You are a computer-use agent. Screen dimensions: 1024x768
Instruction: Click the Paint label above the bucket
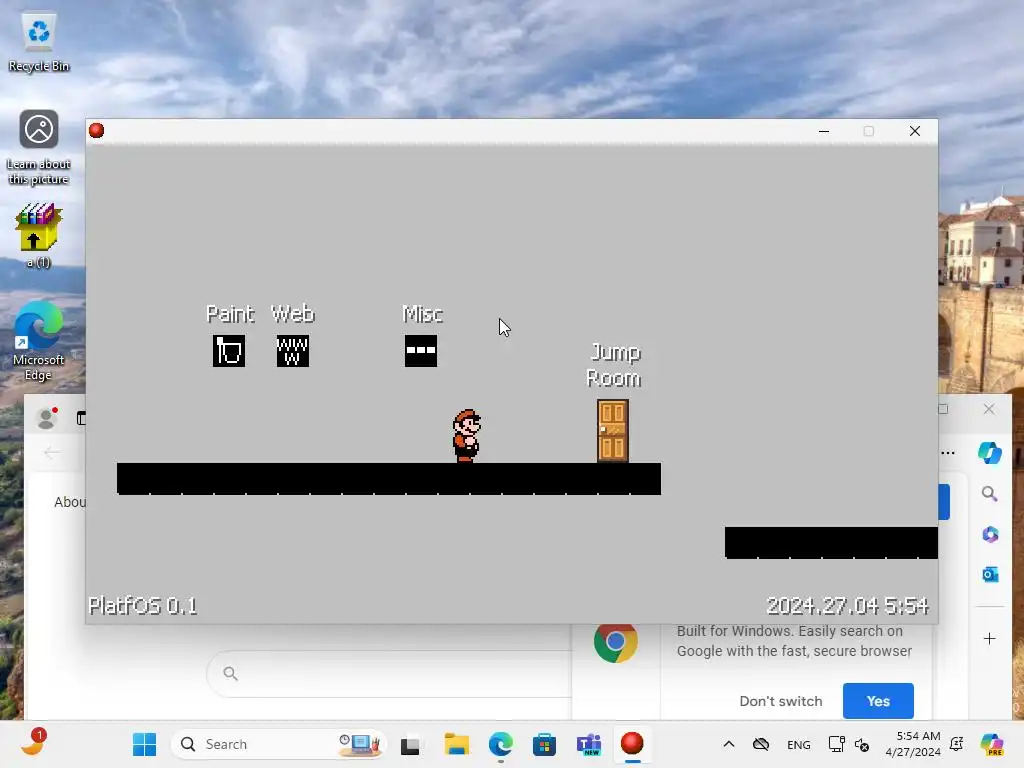pos(230,314)
